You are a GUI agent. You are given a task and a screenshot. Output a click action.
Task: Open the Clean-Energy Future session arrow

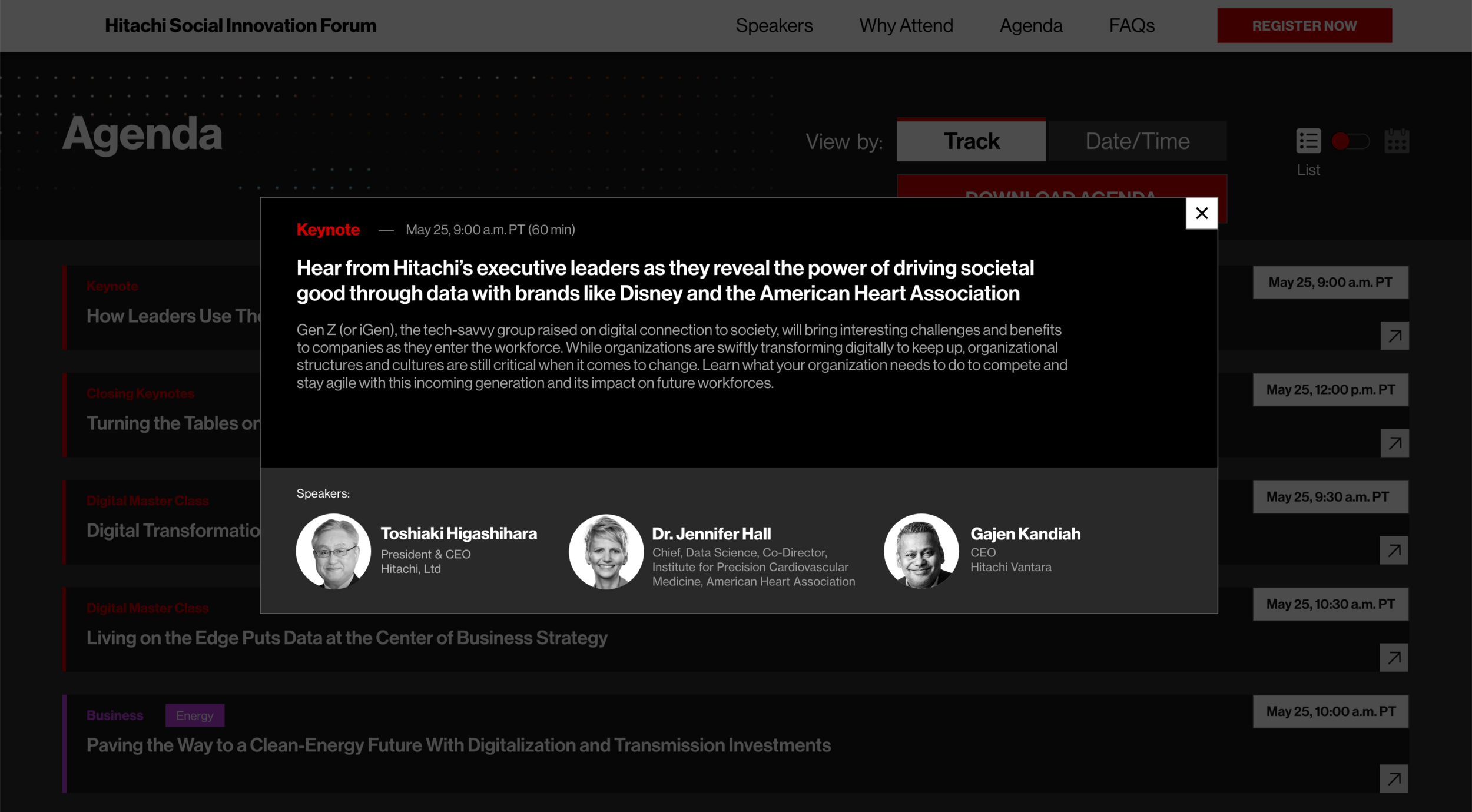pos(1394,778)
